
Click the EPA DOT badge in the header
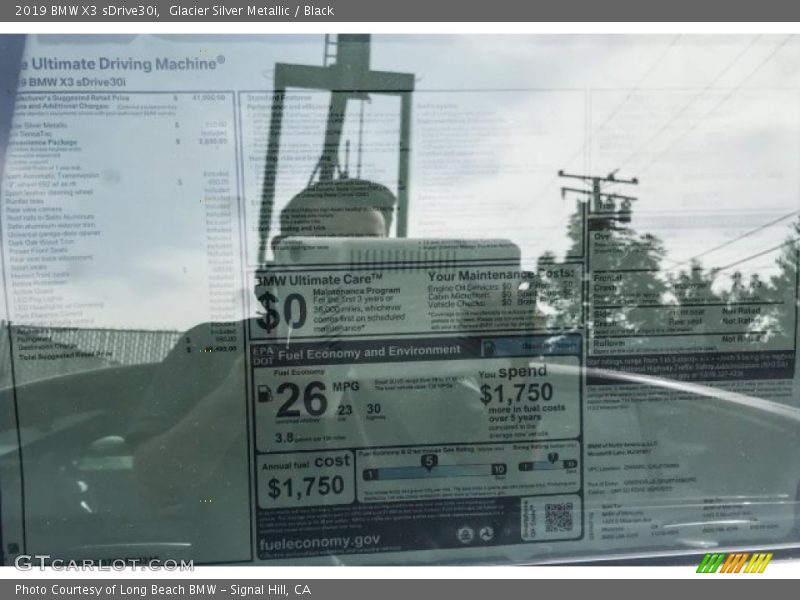point(264,352)
